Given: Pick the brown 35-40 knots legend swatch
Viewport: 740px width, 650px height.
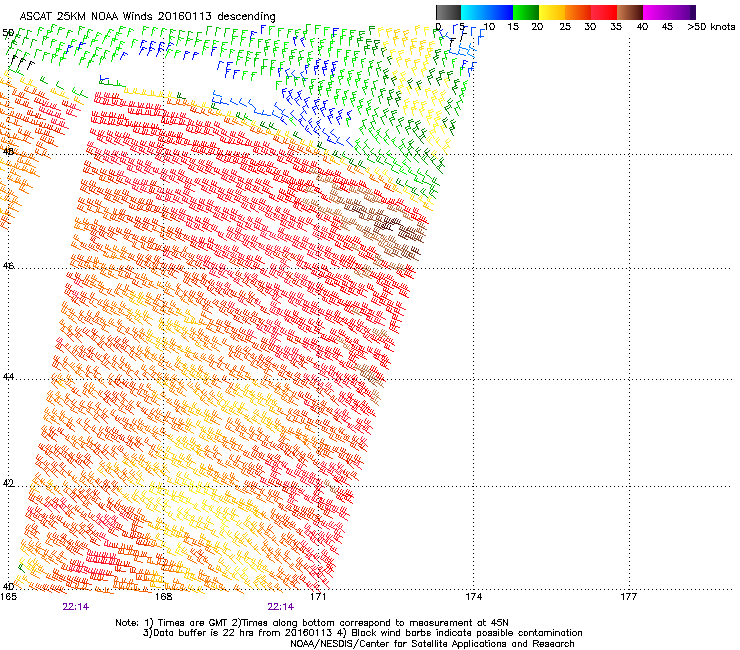Looking at the screenshot, I should click(x=630, y=12).
